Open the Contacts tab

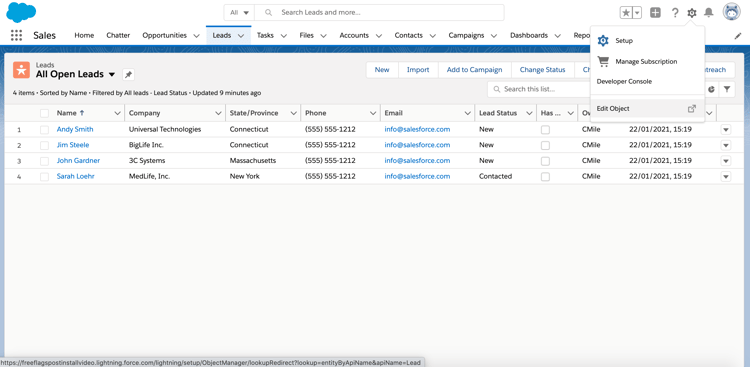(x=408, y=35)
